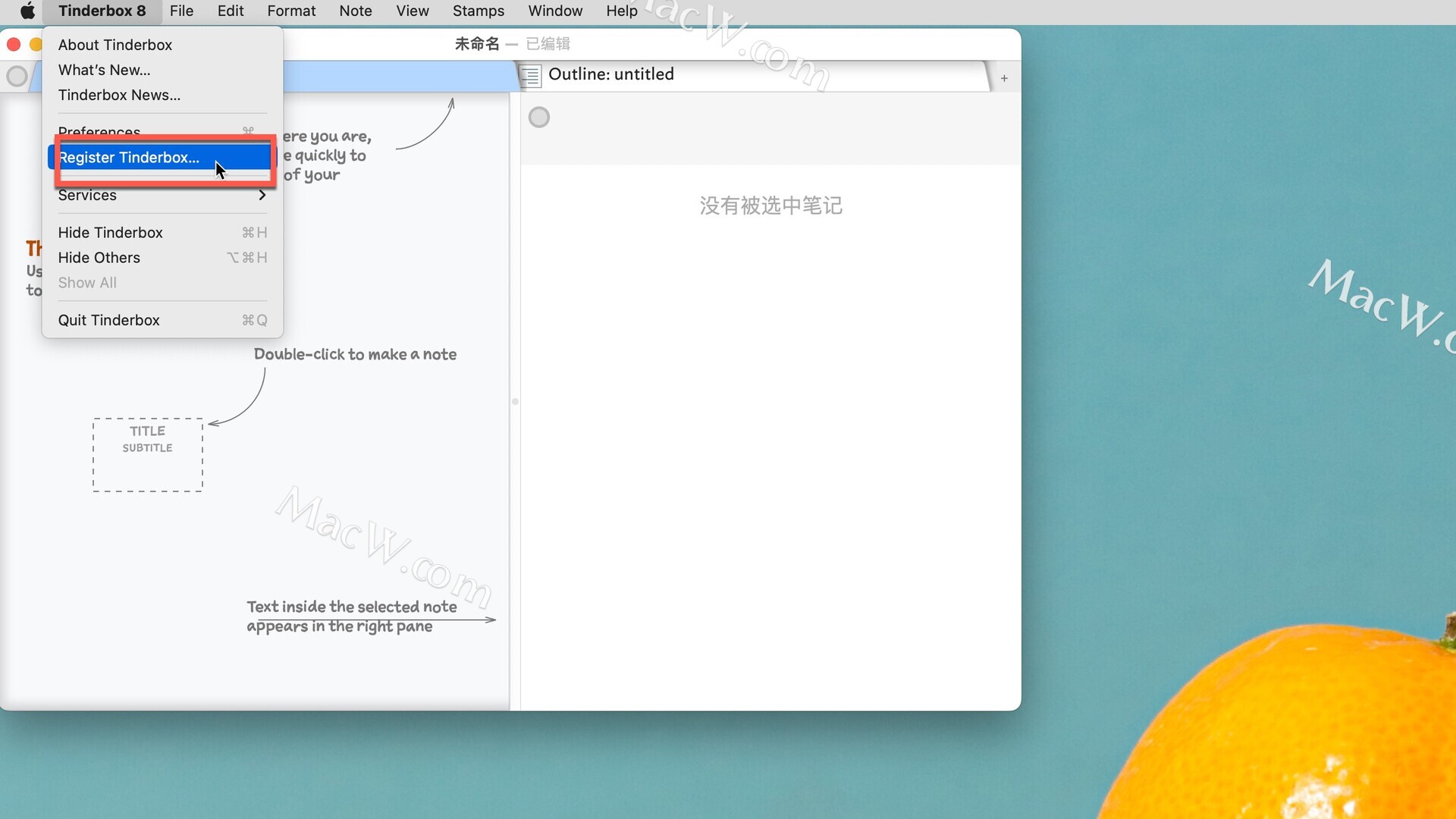This screenshot has height=819, width=1456.
Task: Click the circular badge in text pane
Action: point(539,118)
